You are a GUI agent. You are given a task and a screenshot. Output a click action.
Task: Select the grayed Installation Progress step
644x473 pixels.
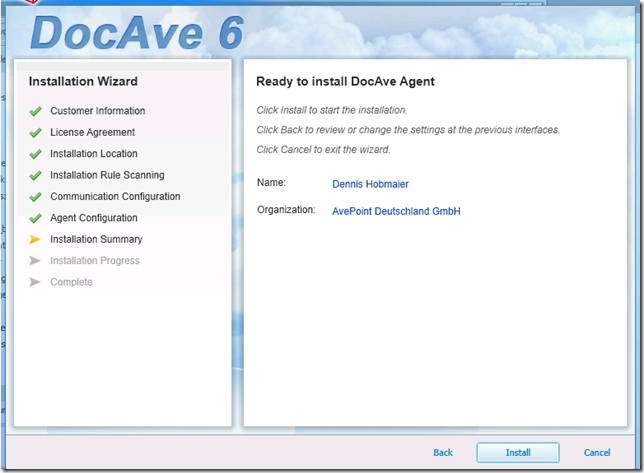95,260
